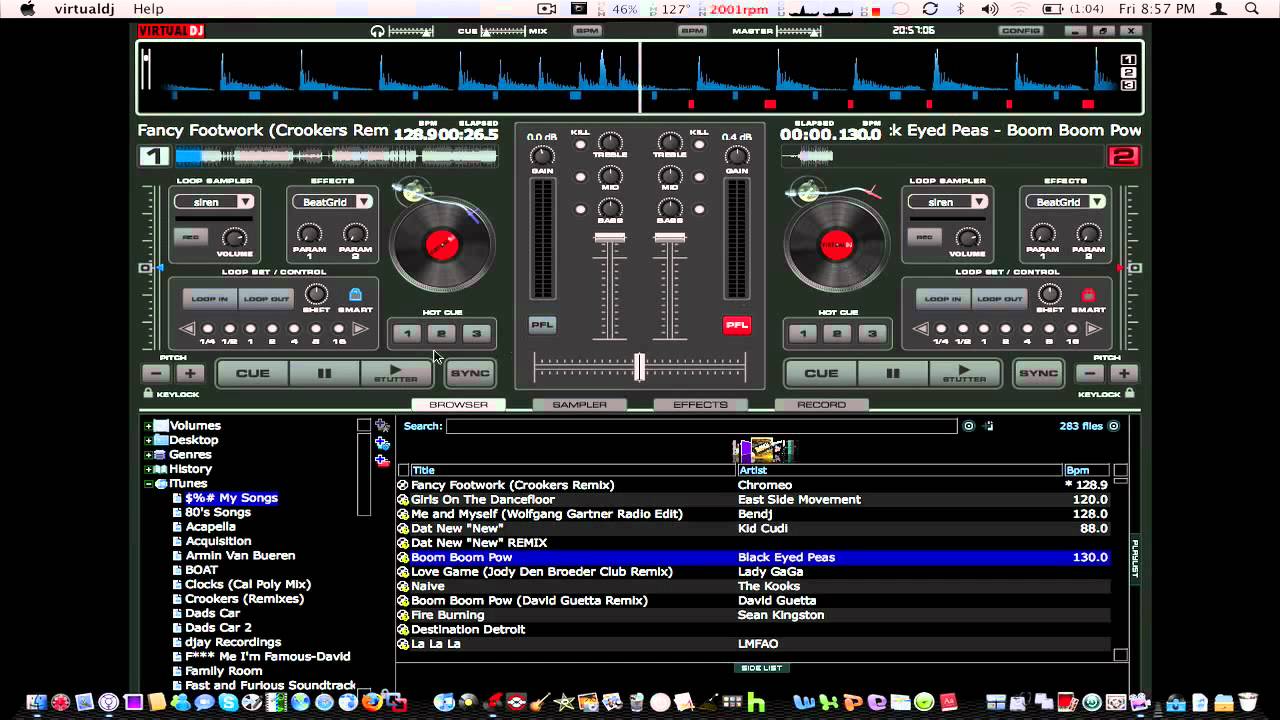
Task: Expand the History tree node
Action: coord(148,469)
